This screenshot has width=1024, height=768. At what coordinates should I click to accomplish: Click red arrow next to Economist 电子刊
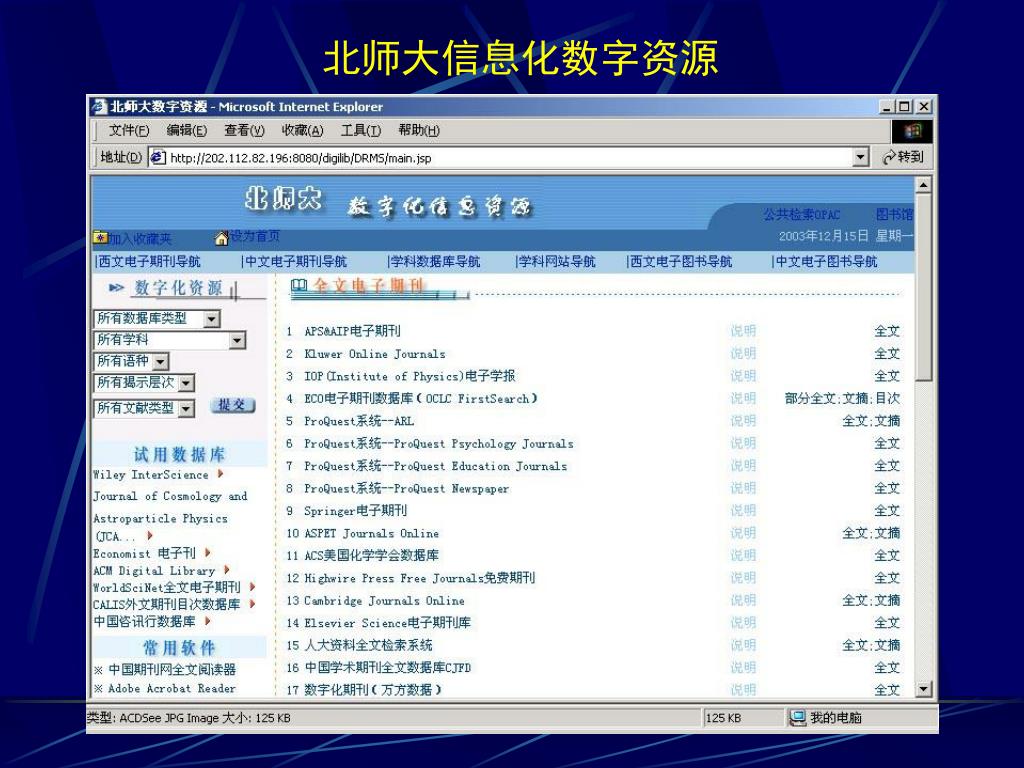[x=207, y=552]
